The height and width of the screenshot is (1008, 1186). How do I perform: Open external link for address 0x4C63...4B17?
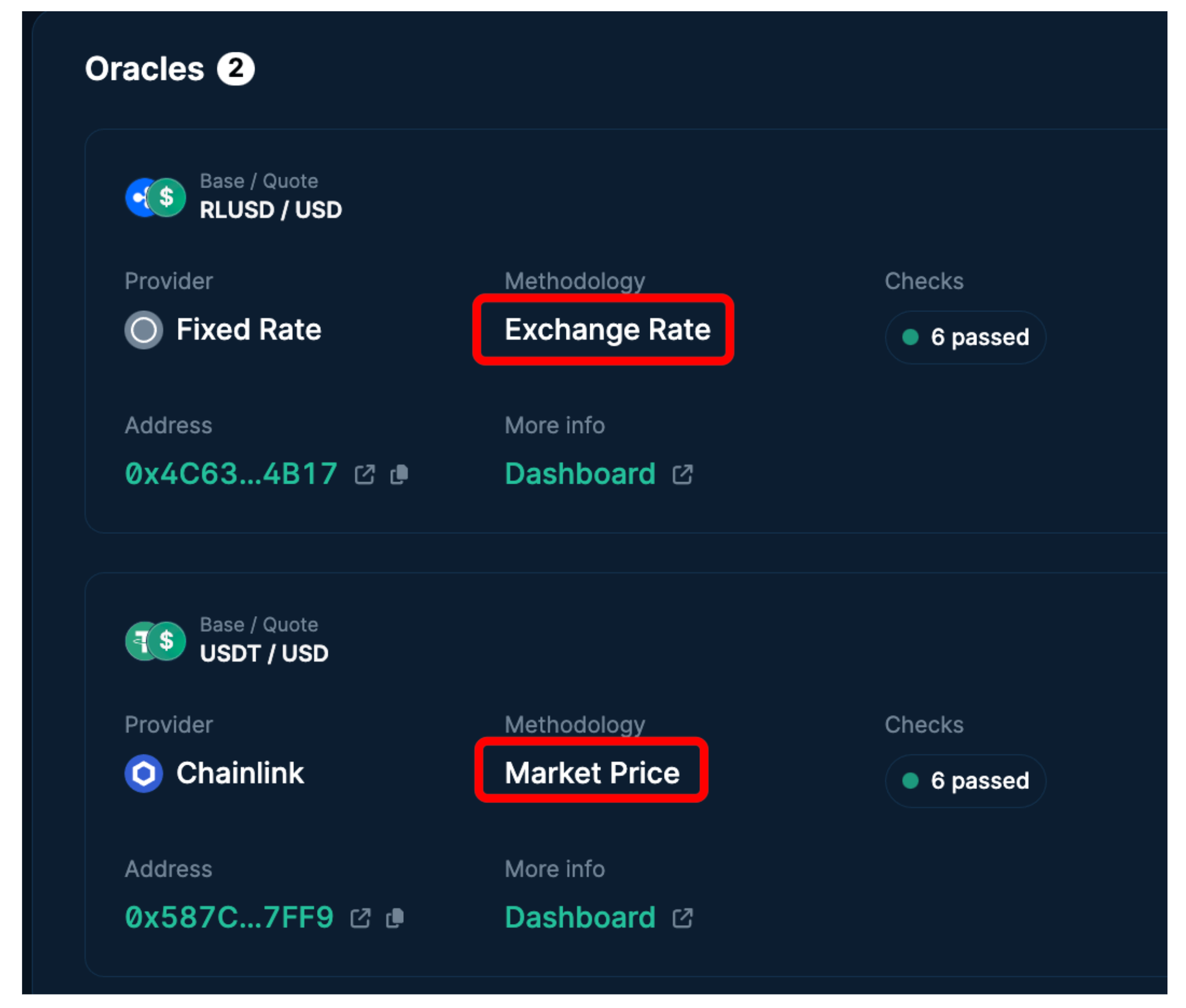coord(364,475)
